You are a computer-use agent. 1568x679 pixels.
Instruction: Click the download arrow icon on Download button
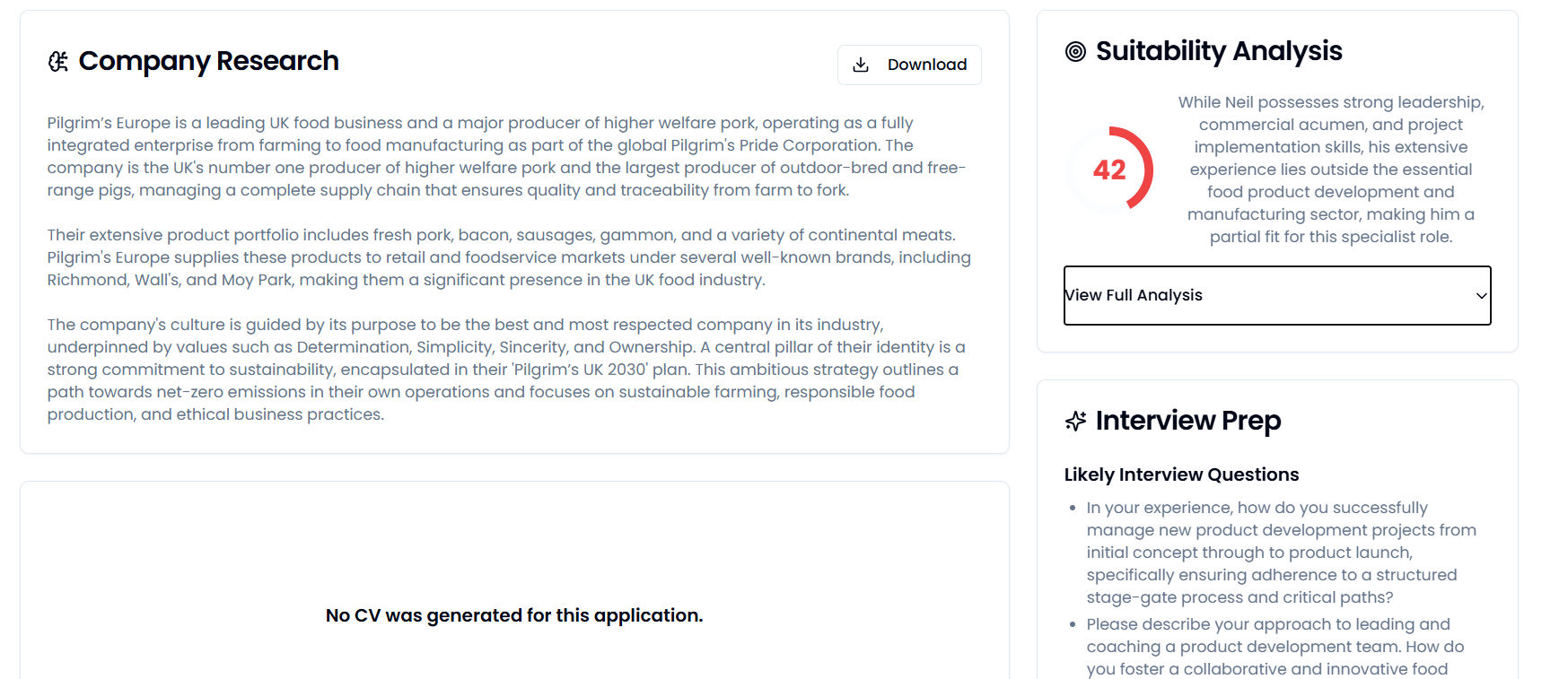point(861,64)
